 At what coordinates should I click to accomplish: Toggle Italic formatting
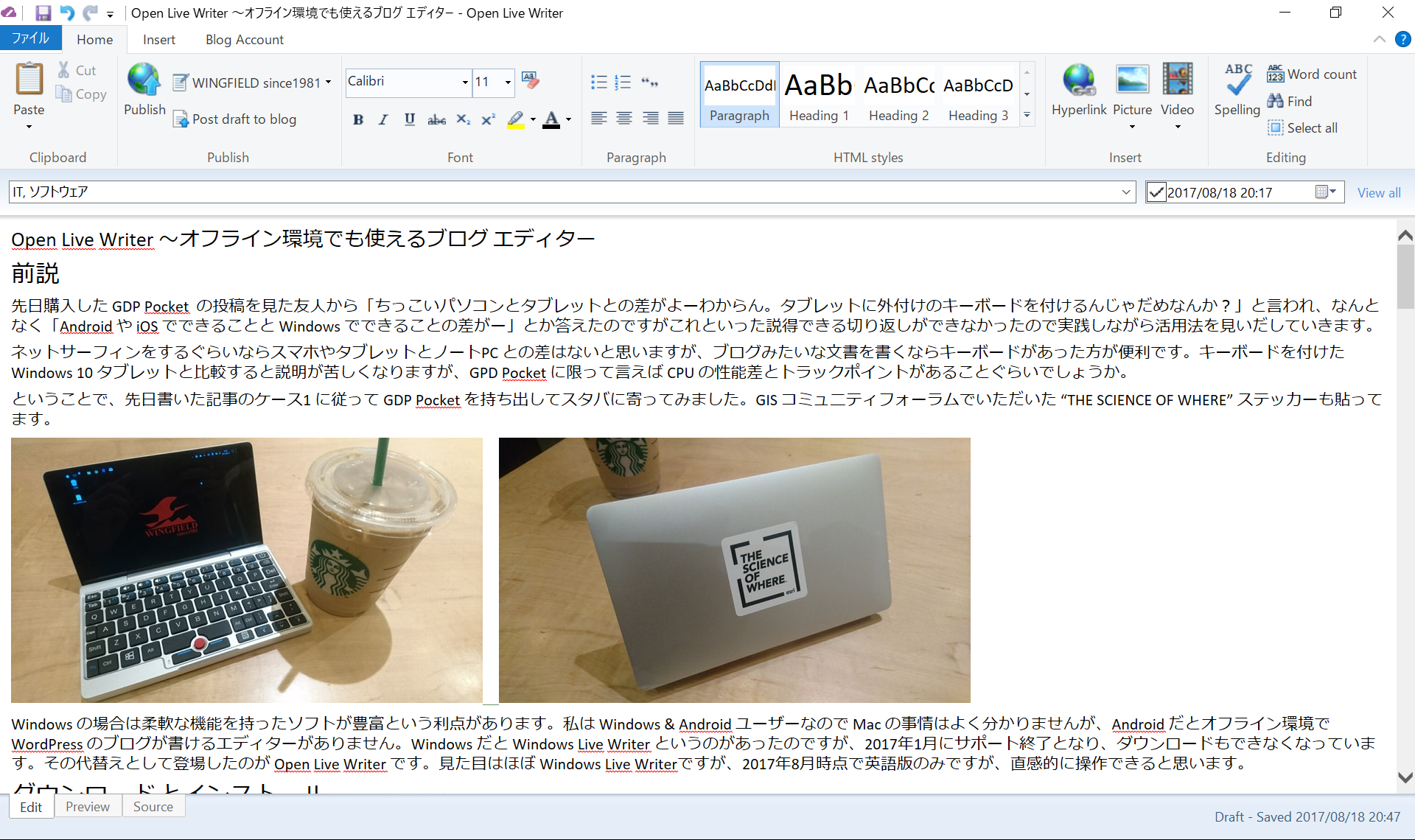383,119
